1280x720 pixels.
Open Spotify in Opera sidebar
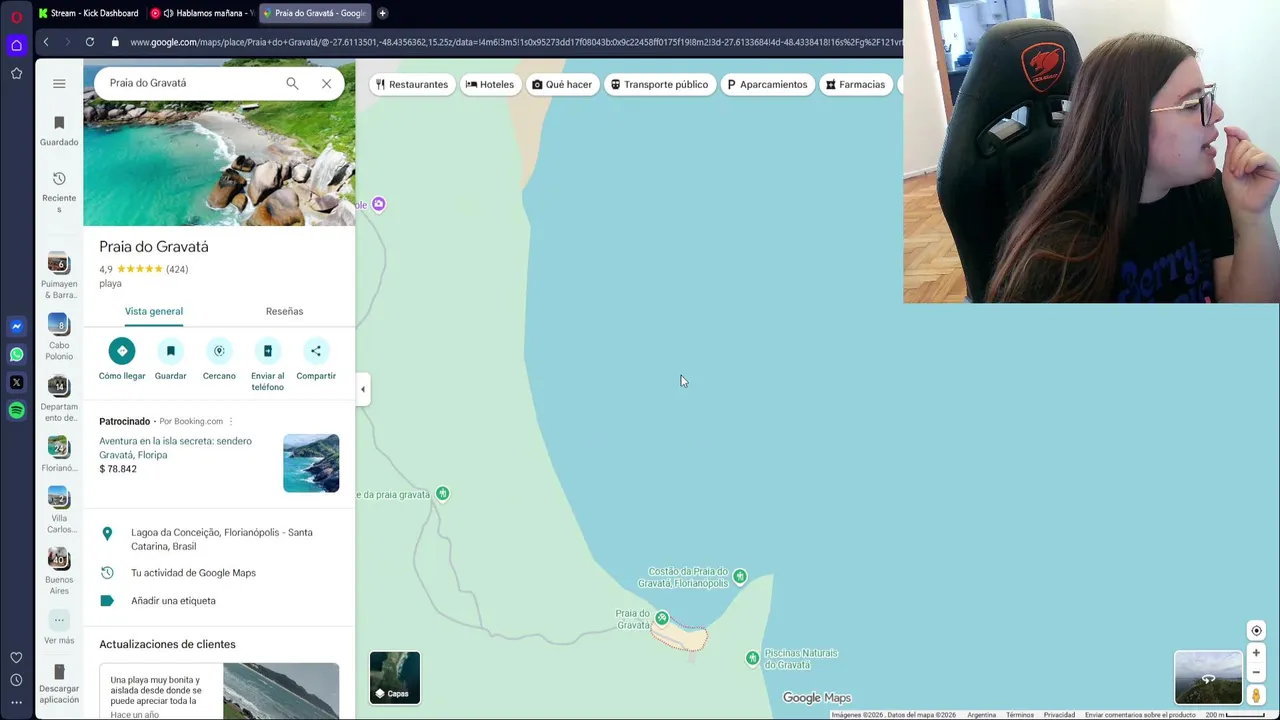point(16,410)
